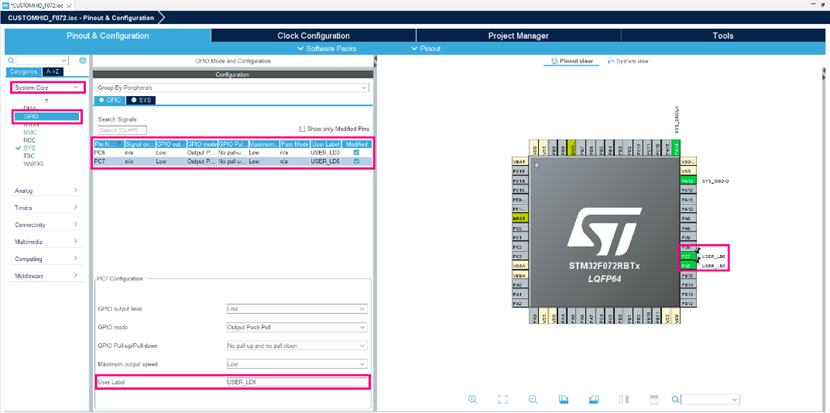Select GPIO in System Core list

[x=47, y=116]
